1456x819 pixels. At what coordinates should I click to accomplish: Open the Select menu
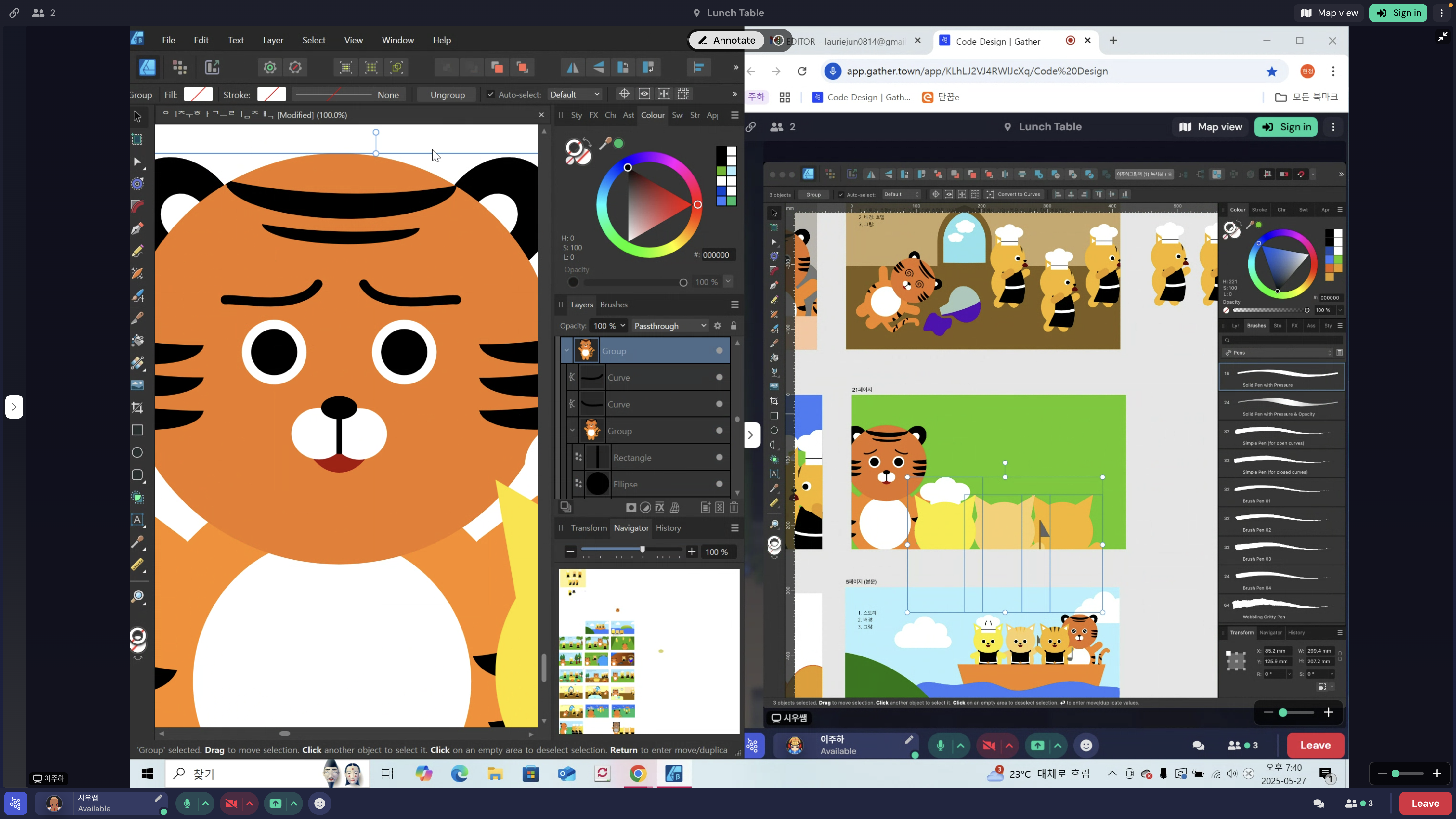tap(314, 40)
